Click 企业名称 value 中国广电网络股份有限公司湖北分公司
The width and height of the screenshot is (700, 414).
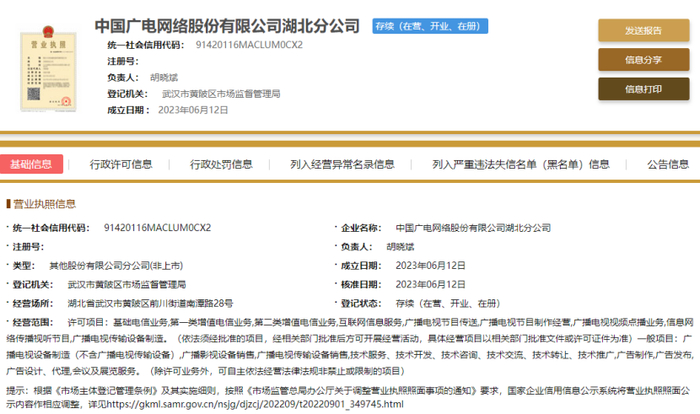click(x=473, y=228)
